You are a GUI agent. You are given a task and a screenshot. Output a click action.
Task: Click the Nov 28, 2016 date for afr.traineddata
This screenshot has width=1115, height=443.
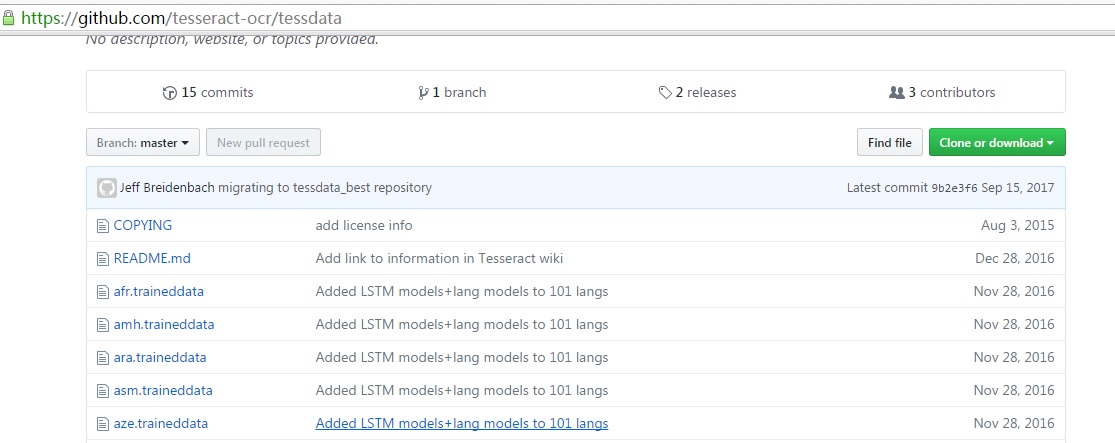pyautogui.click(x=1014, y=292)
